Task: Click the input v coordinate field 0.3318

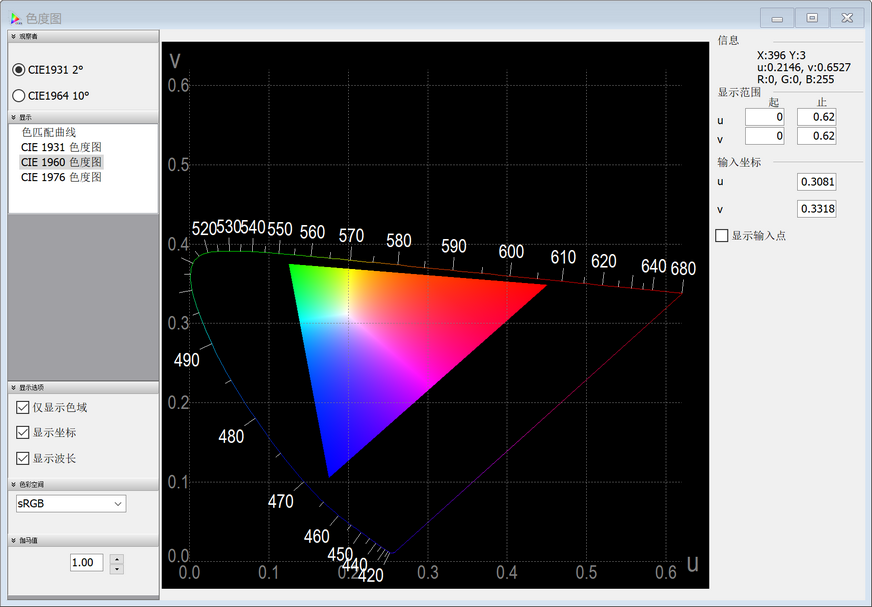Action: pos(816,209)
